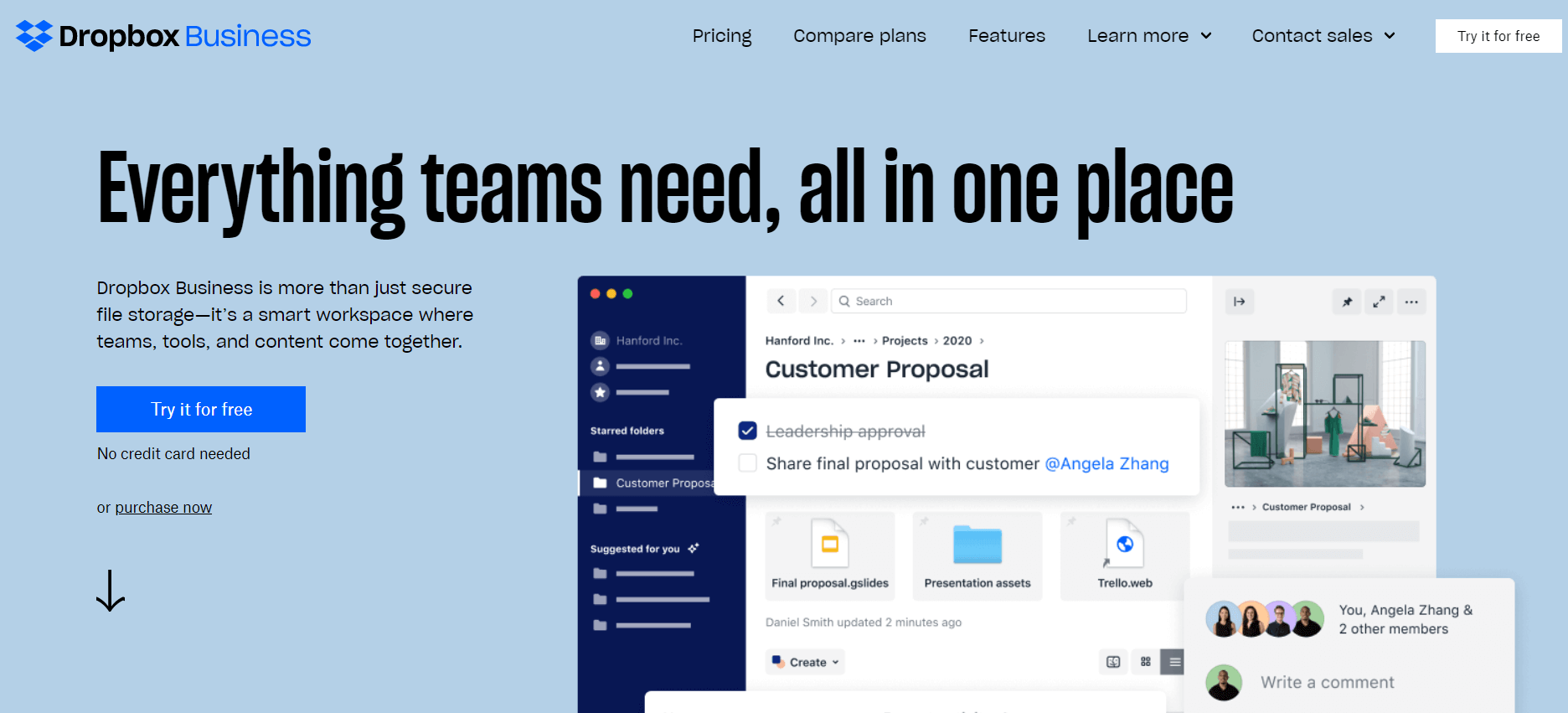
Task: Open the Pricing page
Action: pyautogui.click(x=722, y=36)
